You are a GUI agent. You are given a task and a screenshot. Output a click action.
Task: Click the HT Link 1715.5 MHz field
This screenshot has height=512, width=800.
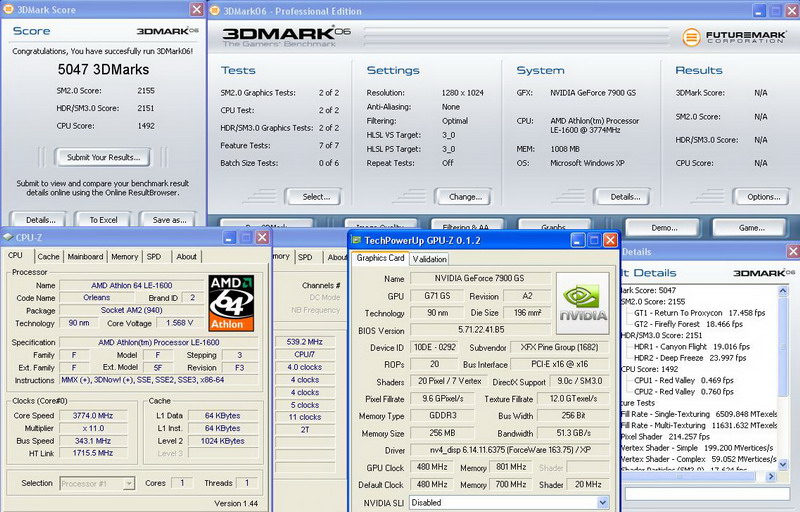pyautogui.click(x=92, y=452)
